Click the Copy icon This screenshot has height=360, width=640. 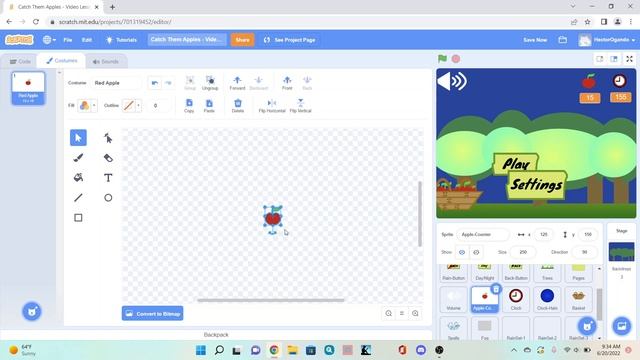coord(189,105)
